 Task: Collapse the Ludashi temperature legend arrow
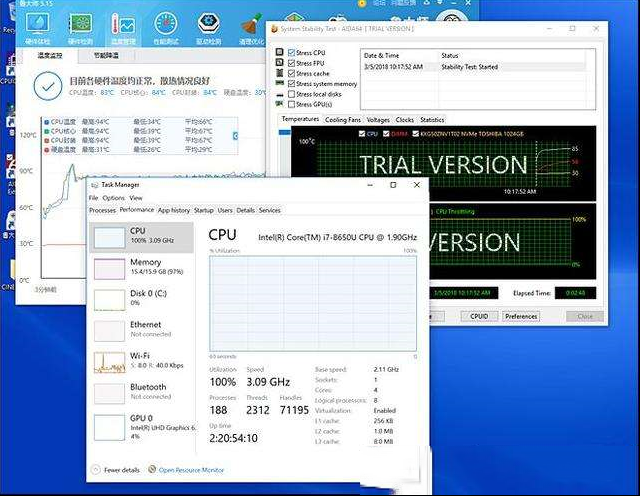pos(236,136)
